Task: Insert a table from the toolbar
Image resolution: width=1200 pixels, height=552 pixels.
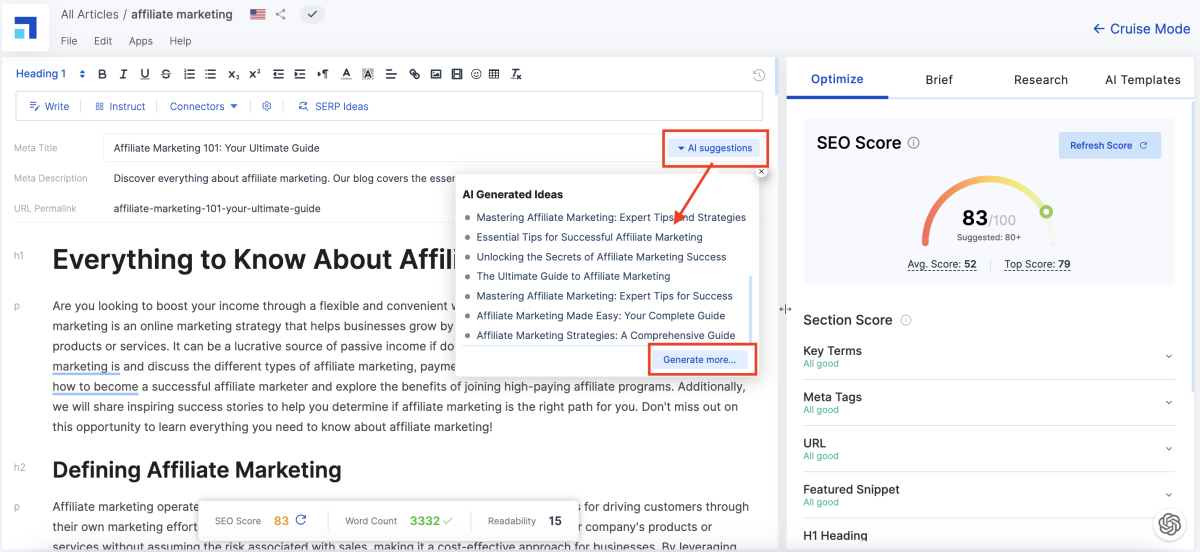Action: click(x=494, y=74)
